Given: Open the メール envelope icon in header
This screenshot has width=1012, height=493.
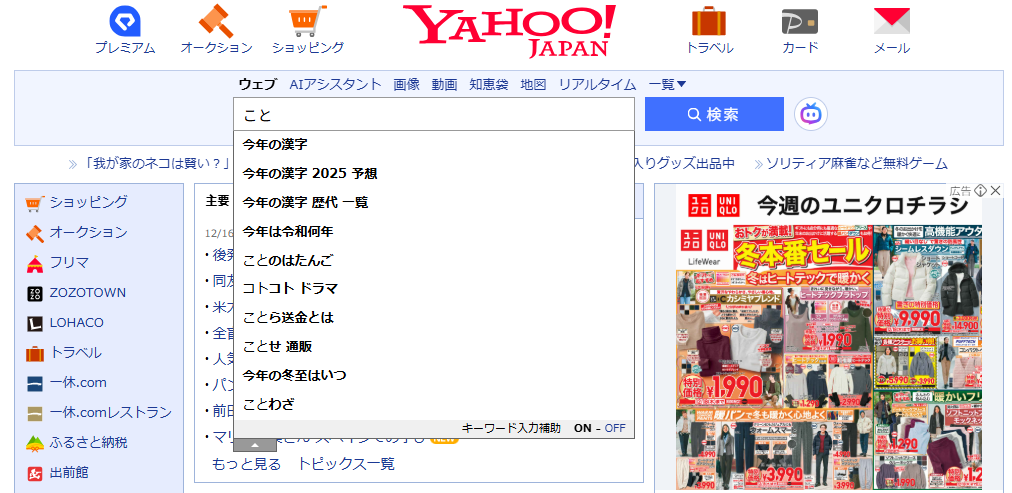Looking at the screenshot, I should tap(891, 21).
